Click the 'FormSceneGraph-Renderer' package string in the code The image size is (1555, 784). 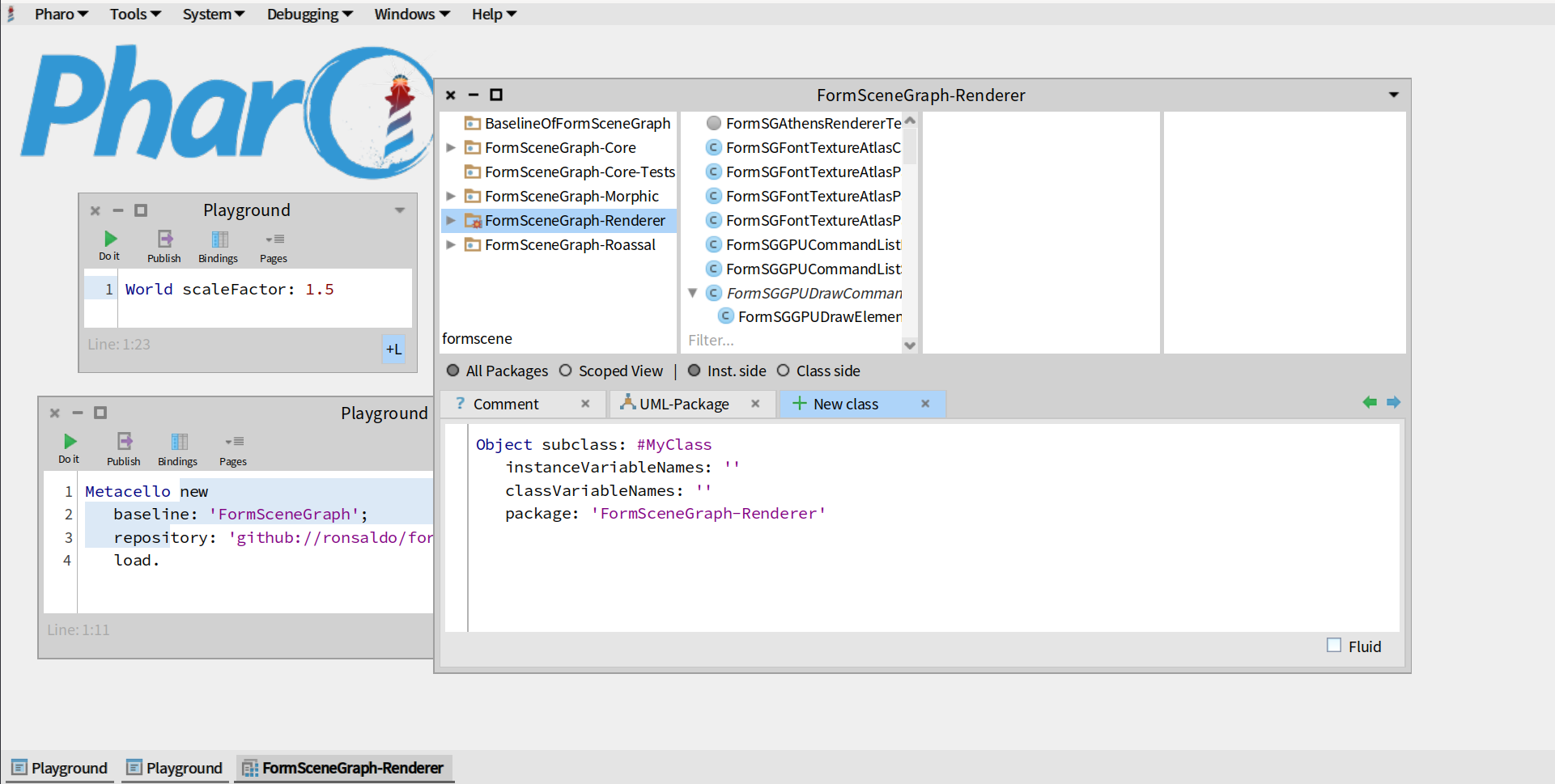[x=708, y=513]
